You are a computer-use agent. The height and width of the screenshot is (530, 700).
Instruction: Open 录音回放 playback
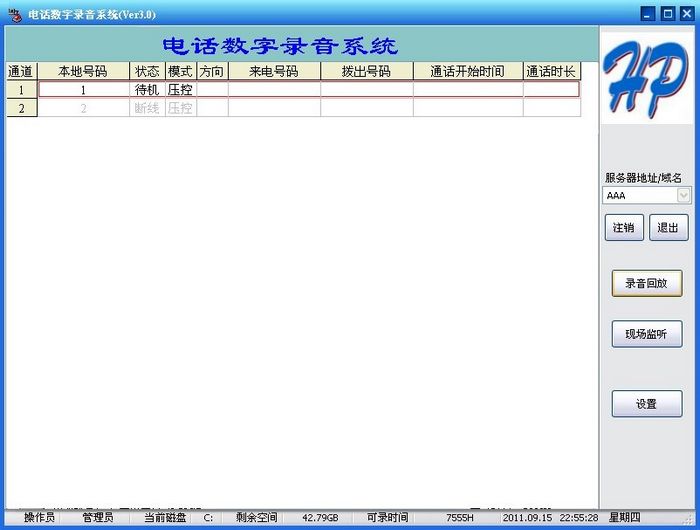(x=646, y=283)
